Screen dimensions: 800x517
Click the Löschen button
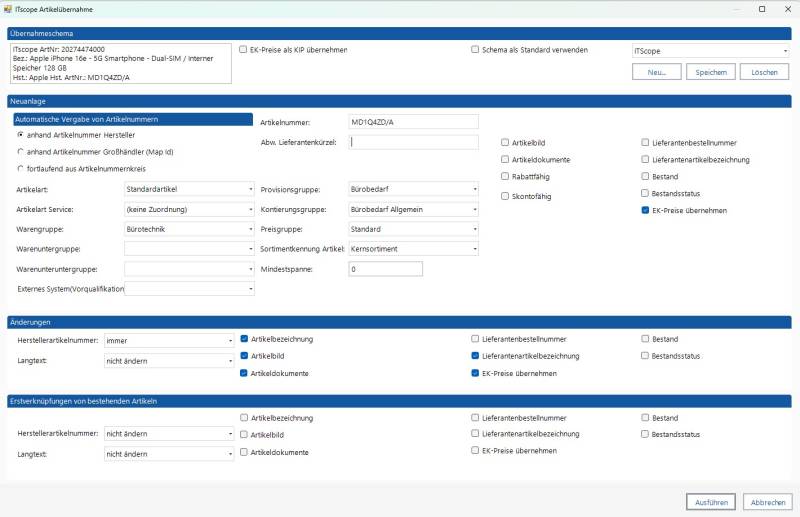click(x=765, y=72)
